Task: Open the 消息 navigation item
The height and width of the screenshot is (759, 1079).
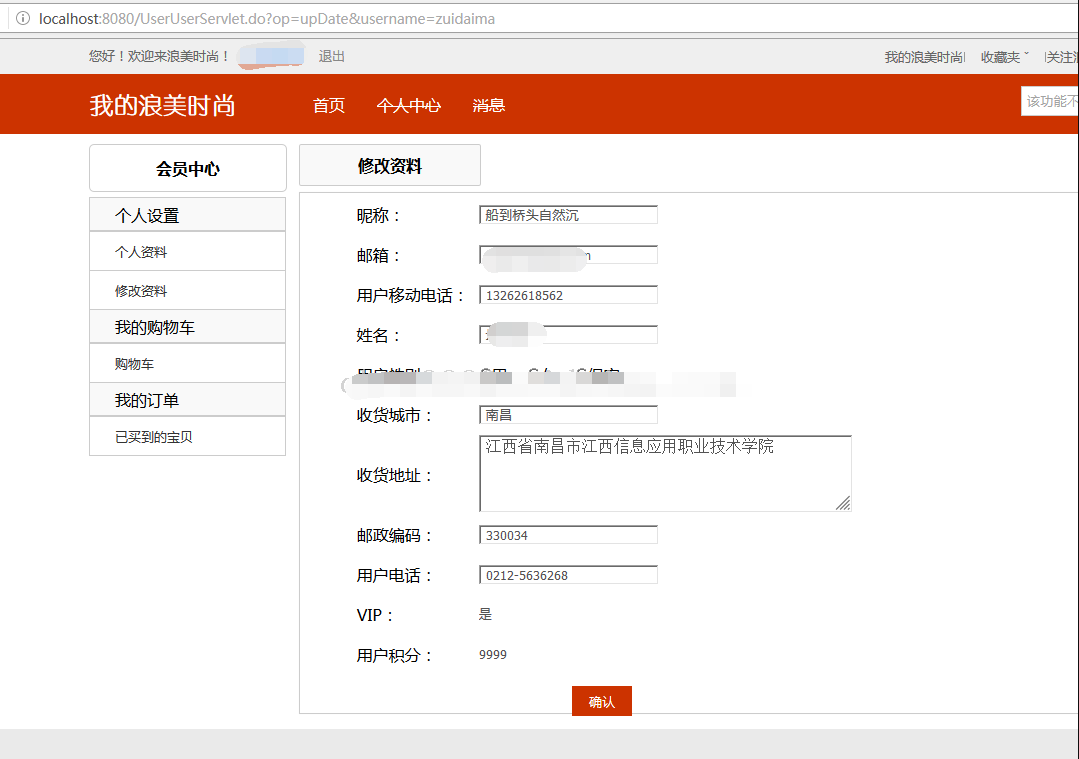Action: (489, 106)
